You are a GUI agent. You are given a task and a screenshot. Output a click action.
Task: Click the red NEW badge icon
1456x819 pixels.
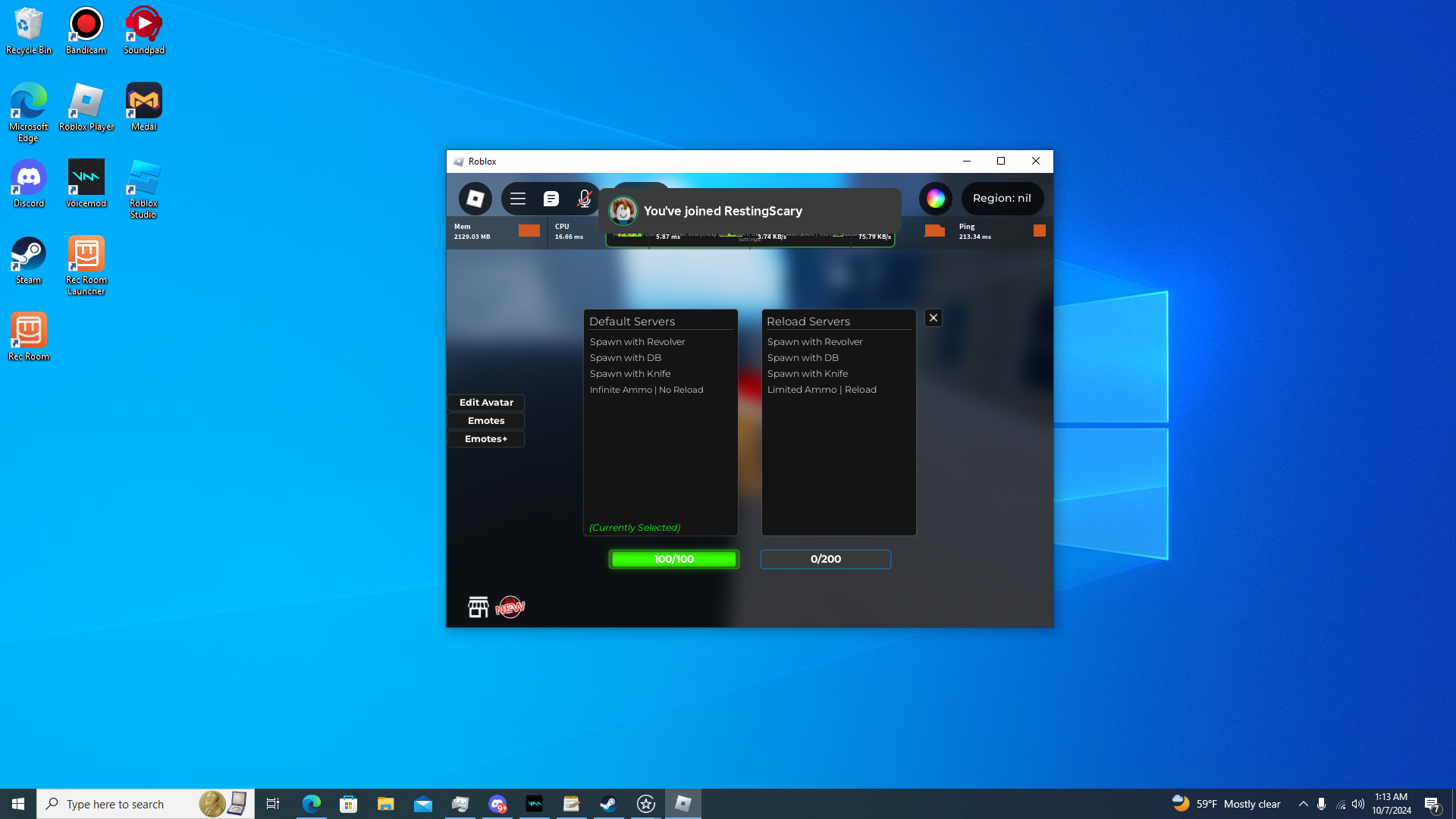[510, 607]
